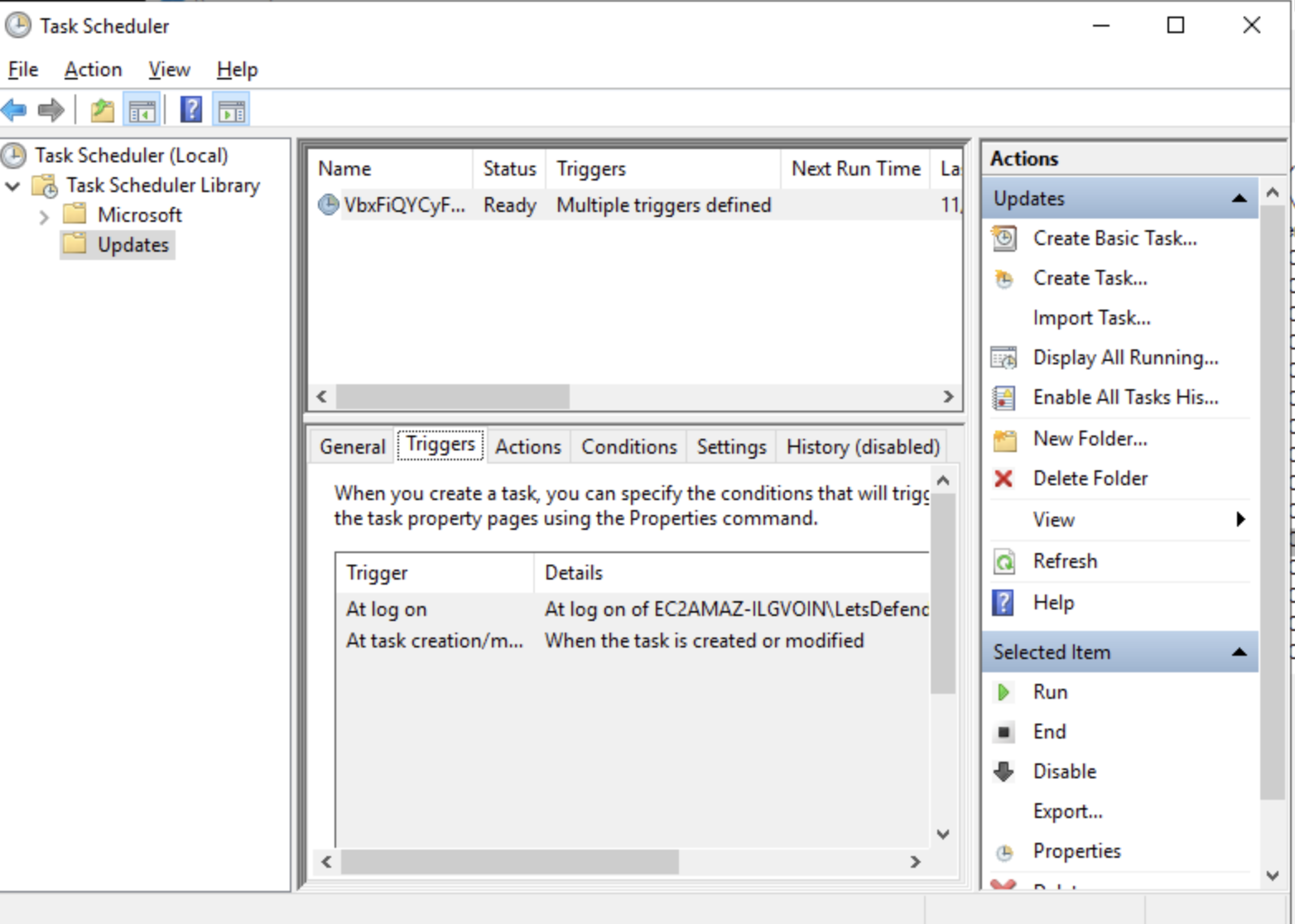Switch to the Settings tab
The height and width of the screenshot is (924, 1295).
731,446
